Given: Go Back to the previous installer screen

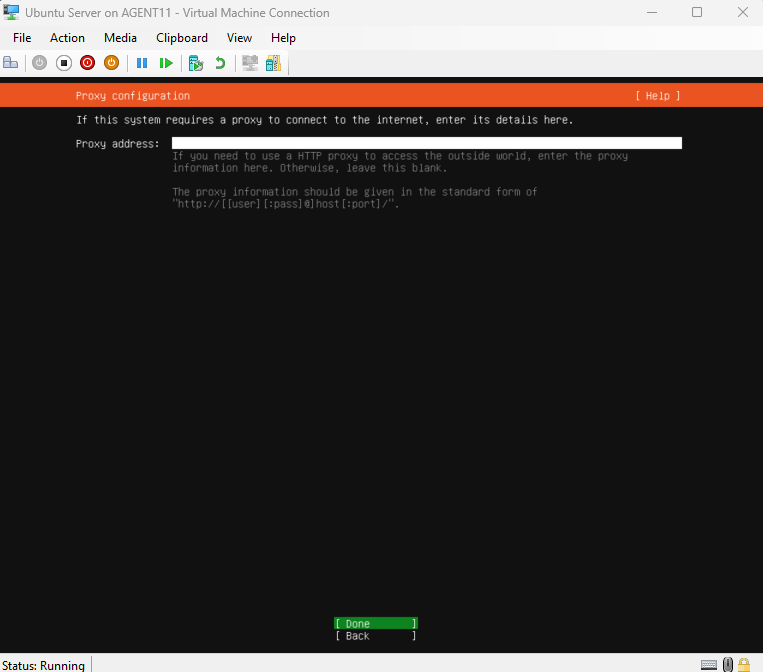Looking at the screenshot, I should pyautogui.click(x=375, y=636).
